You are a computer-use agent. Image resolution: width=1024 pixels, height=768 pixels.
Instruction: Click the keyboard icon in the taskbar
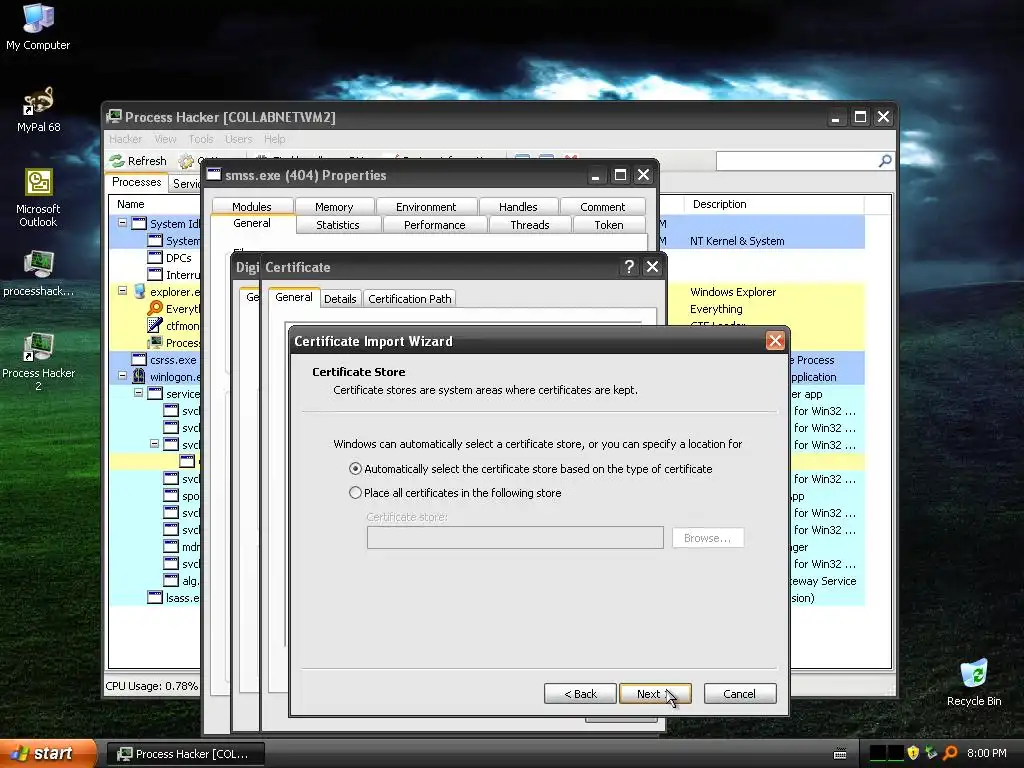(x=840, y=754)
